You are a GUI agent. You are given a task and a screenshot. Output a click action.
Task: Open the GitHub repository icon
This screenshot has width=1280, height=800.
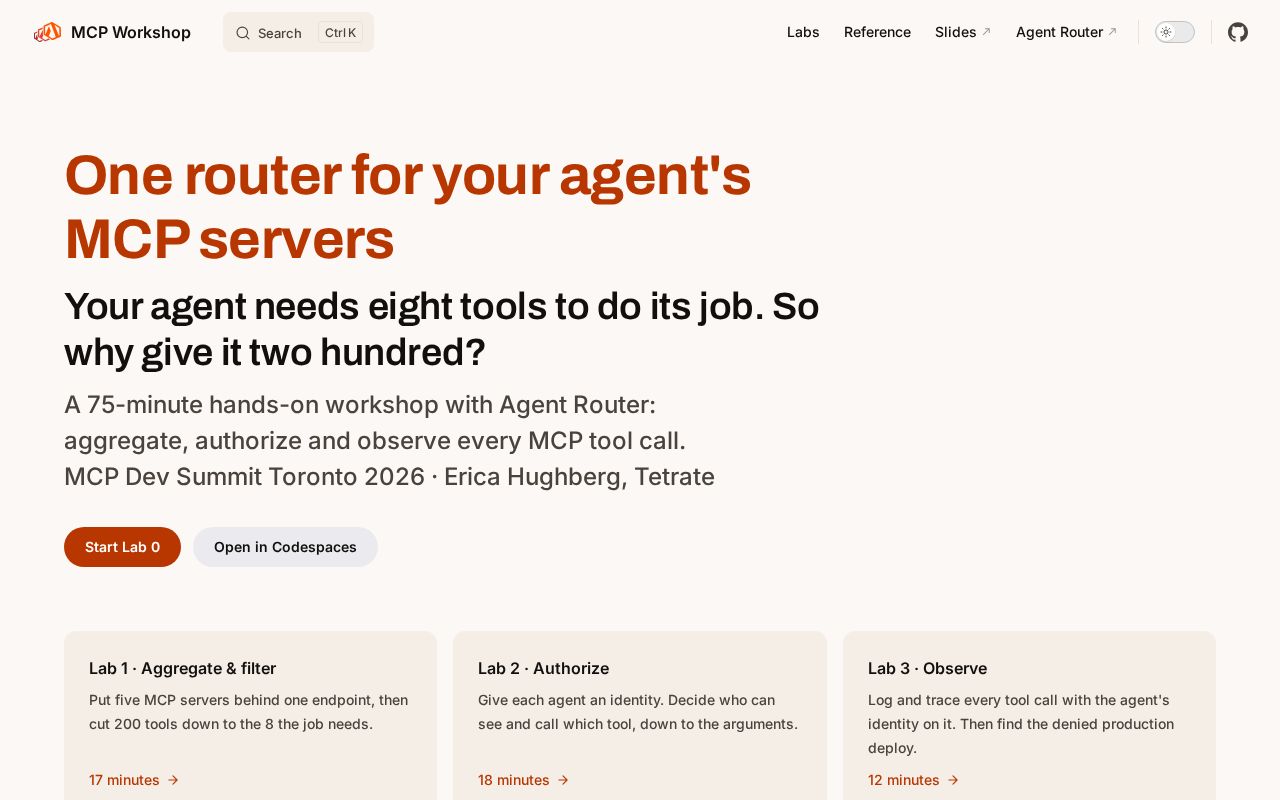tap(1238, 32)
